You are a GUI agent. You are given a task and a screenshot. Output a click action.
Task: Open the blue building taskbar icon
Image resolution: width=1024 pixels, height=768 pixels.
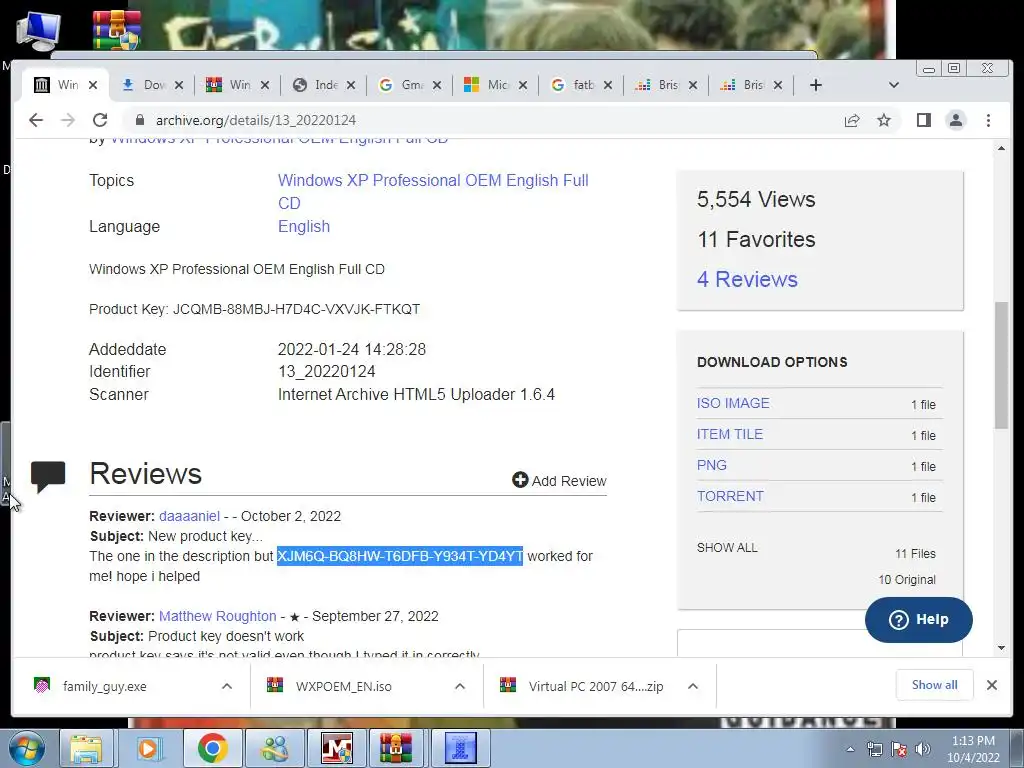coord(460,748)
